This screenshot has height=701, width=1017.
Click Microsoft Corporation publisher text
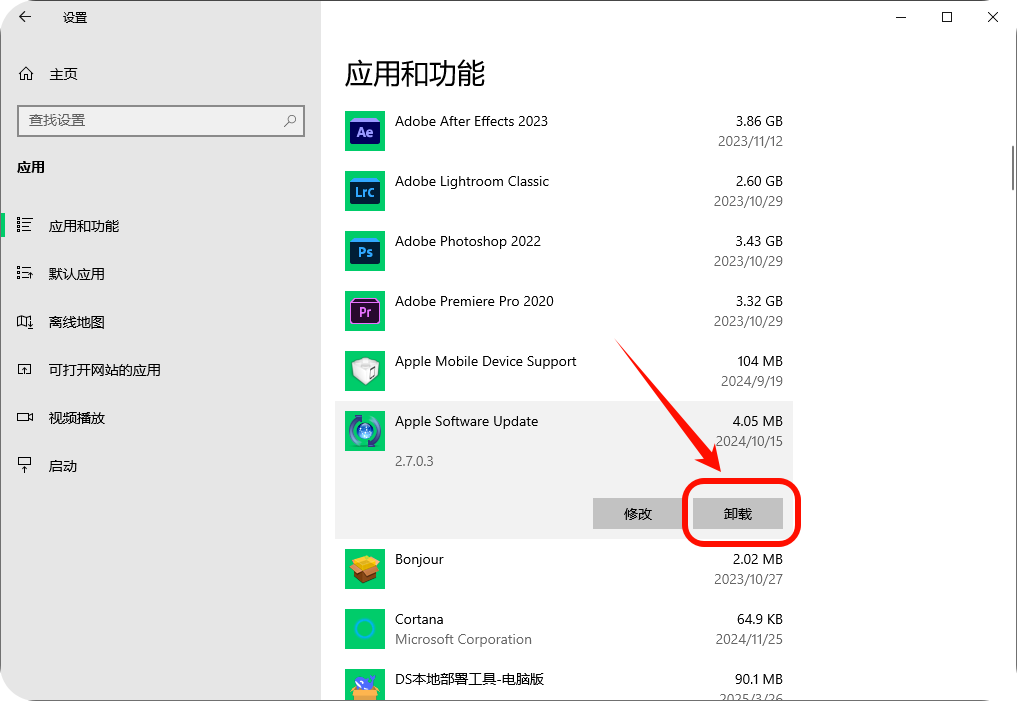click(463, 639)
